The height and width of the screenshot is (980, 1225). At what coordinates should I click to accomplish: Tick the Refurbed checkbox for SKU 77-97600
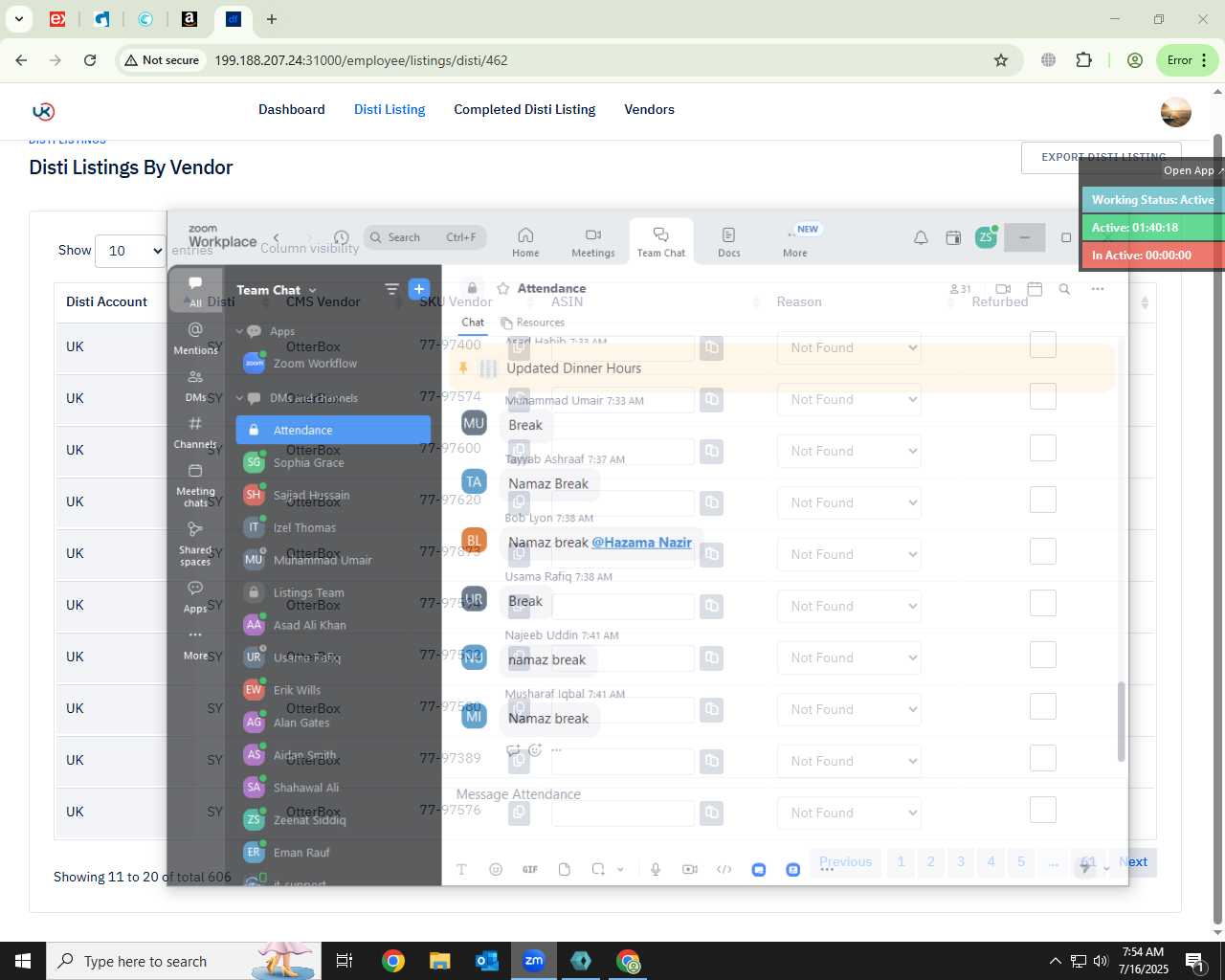point(1043,448)
